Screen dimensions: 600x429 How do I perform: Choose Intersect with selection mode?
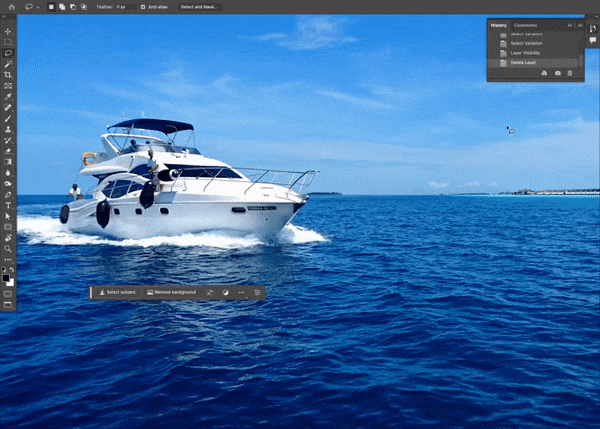(84, 7)
